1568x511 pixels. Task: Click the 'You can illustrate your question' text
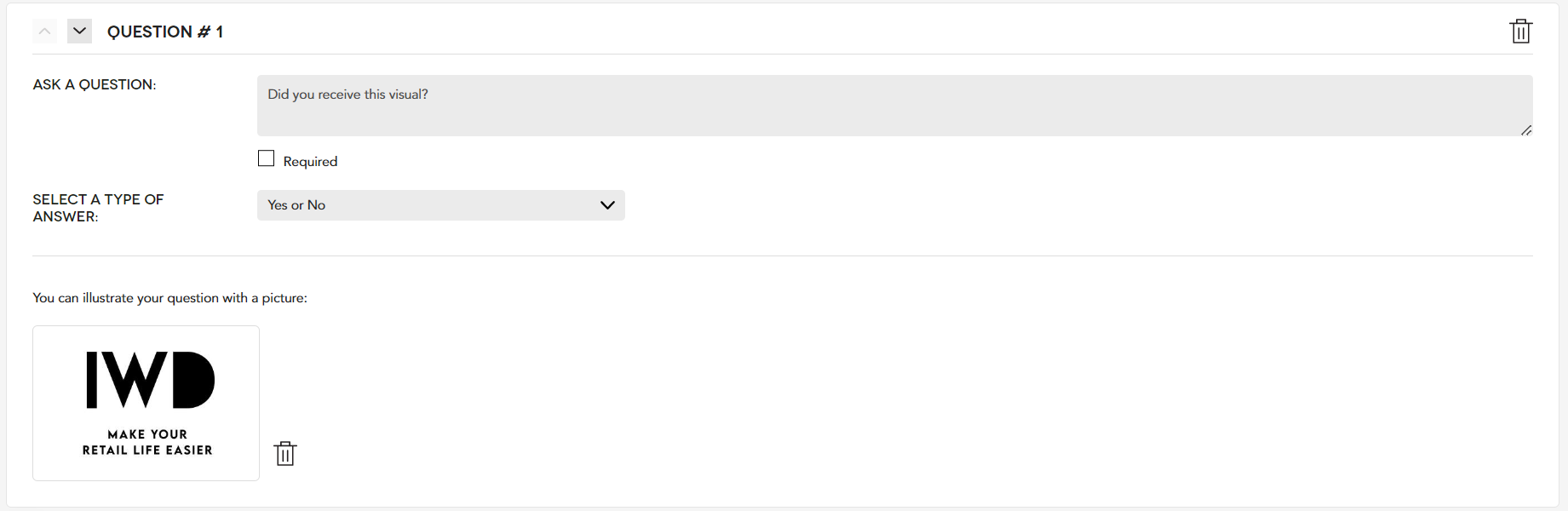coord(169,298)
